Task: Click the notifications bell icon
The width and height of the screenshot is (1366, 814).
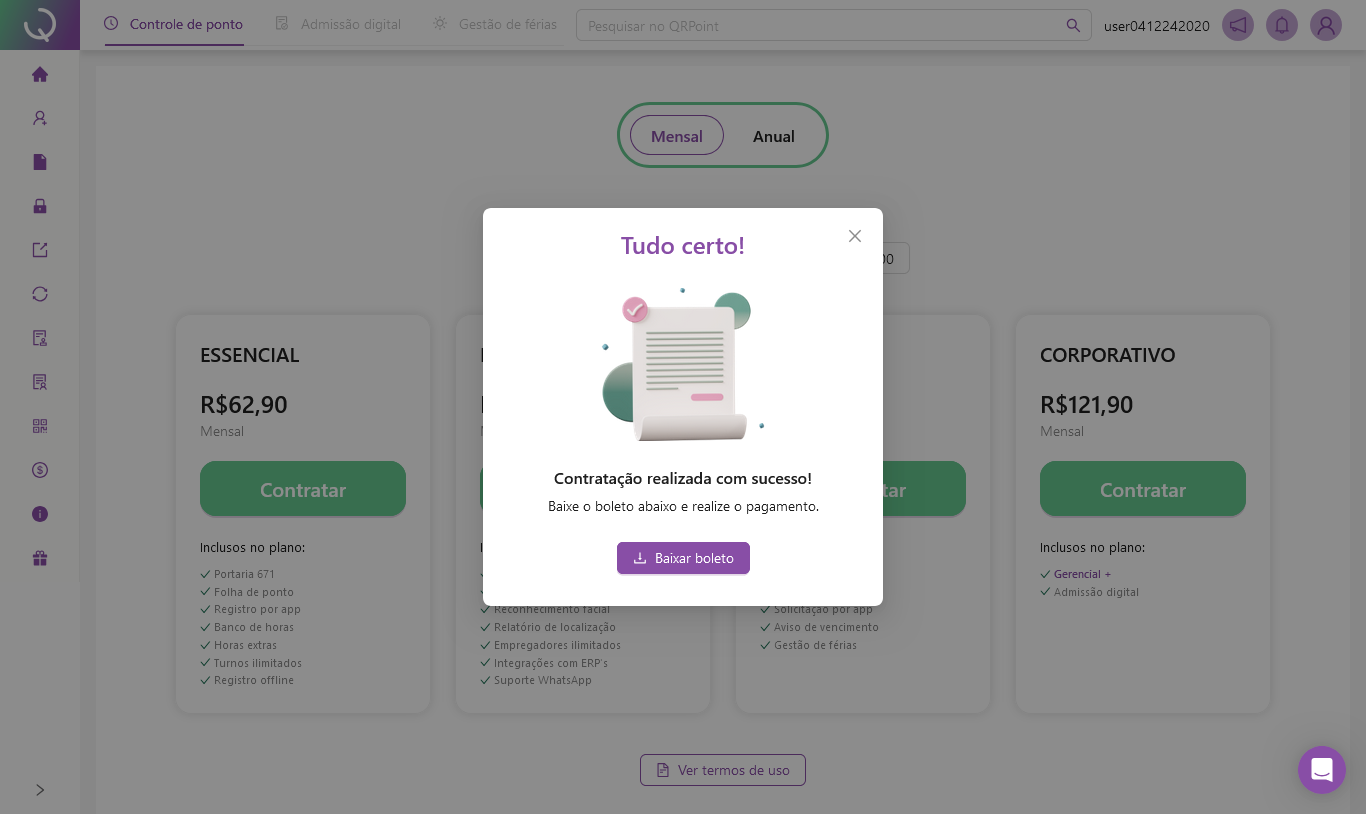Action: 1282,25
